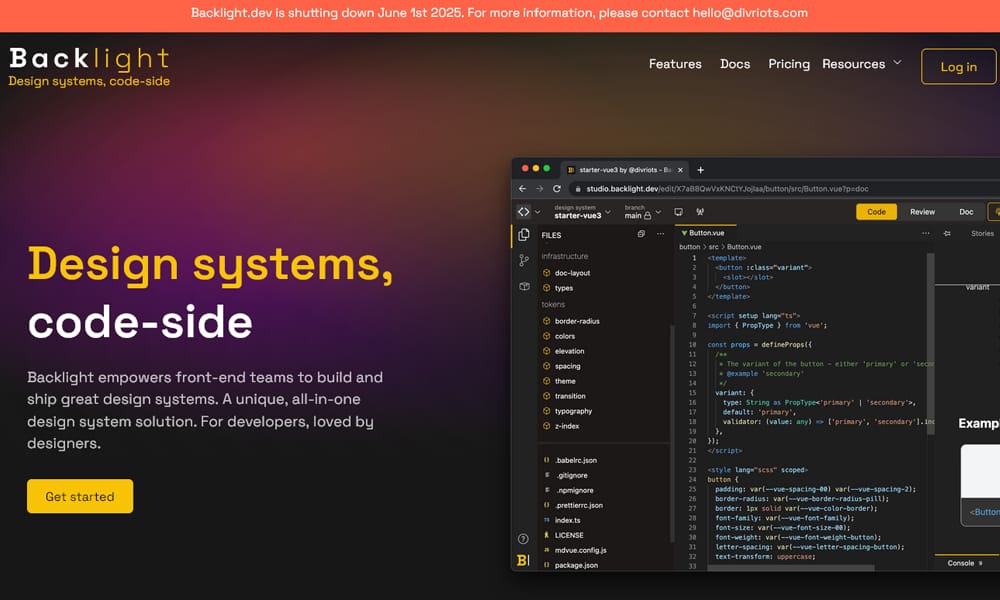This screenshot has width=1000, height=600.
Task: Toggle the pin icon on the Button.vue editor
Action: [946, 233]
